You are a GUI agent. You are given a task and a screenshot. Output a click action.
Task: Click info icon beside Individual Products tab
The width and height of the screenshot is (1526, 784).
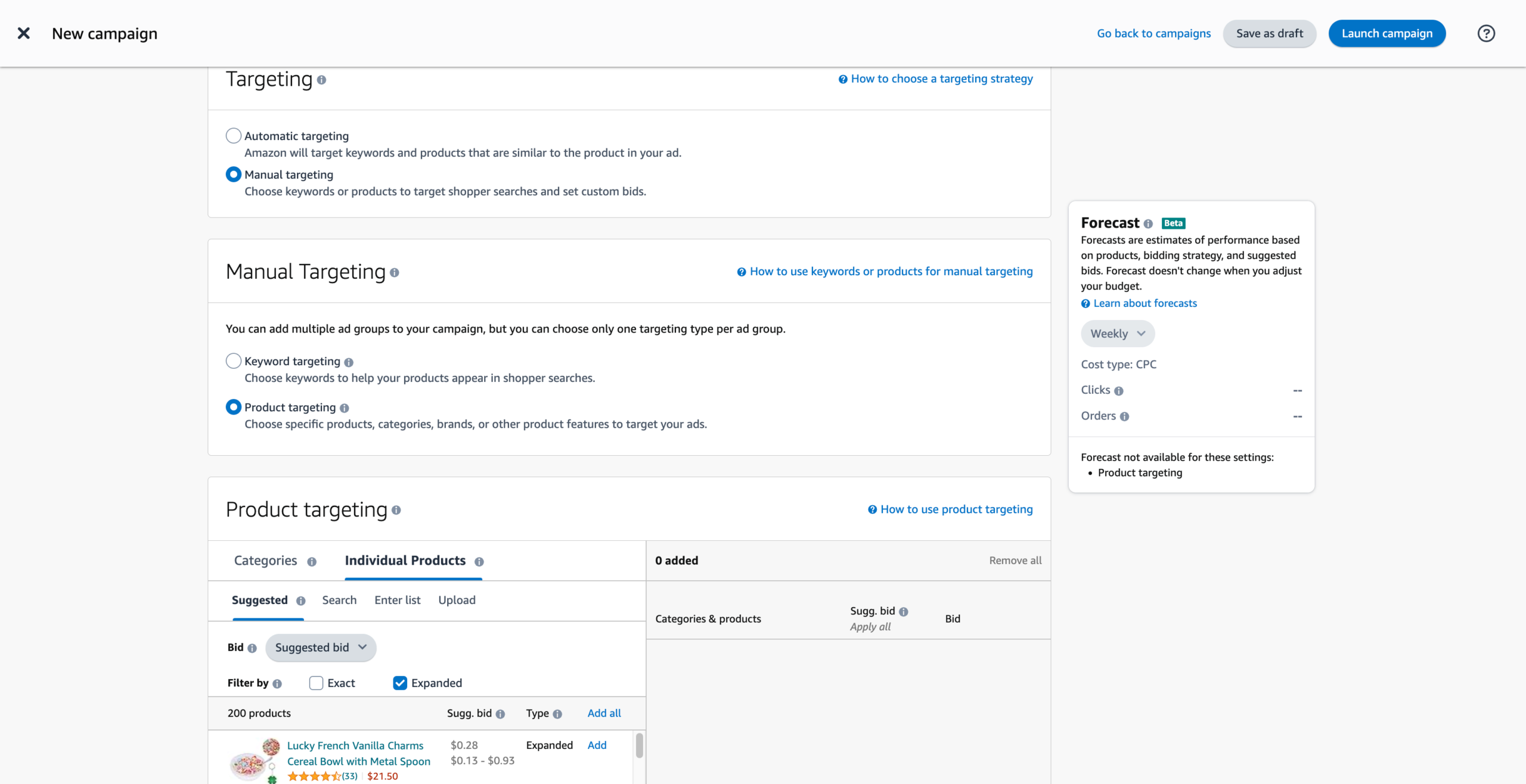479,561
